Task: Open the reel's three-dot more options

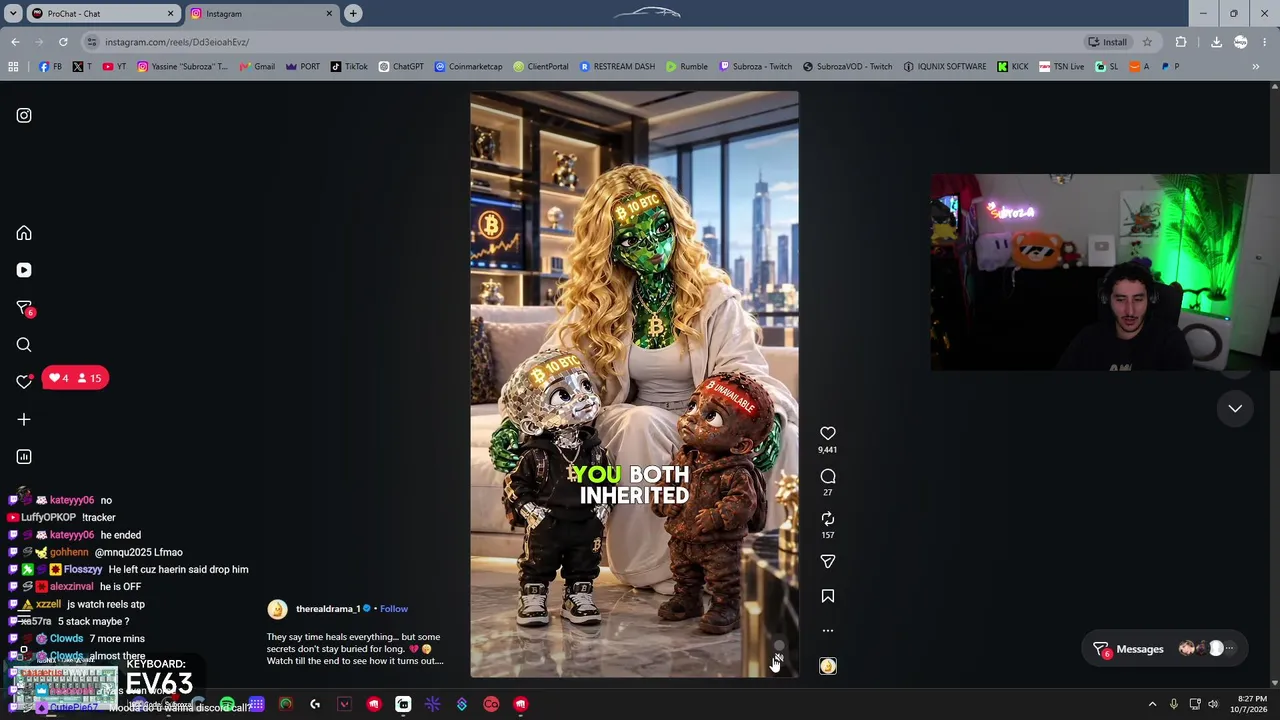Action: click(828, 631)
